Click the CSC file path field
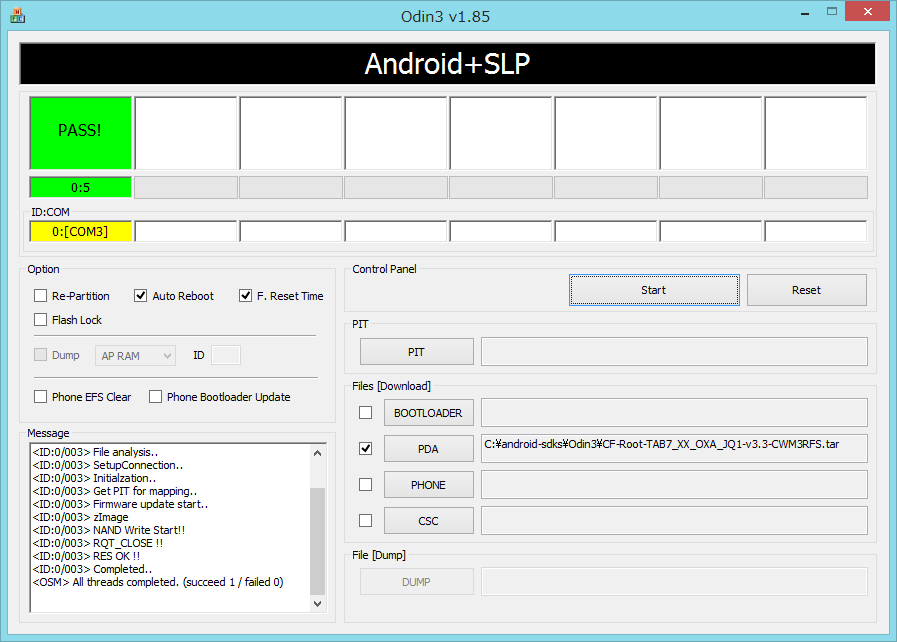The width and height of the screenshot is (897, 642). click(674, 521)
